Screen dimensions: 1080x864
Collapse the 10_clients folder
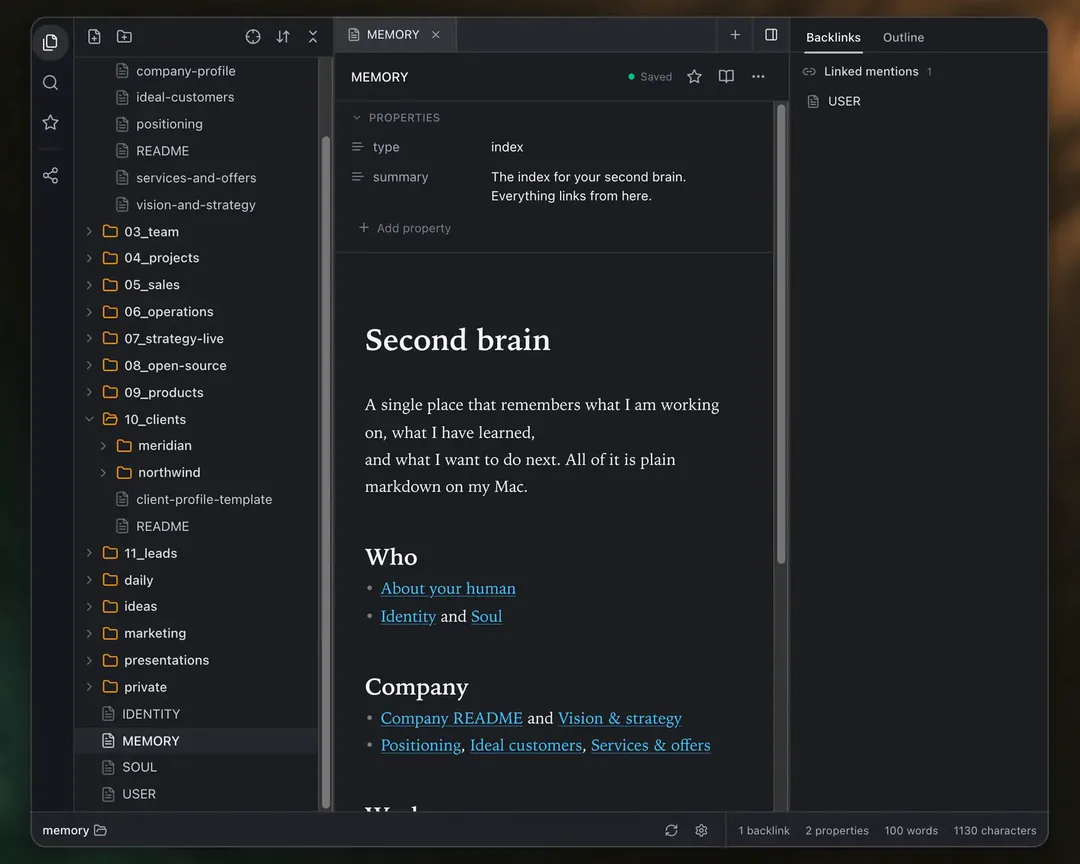tap(89, 419)
